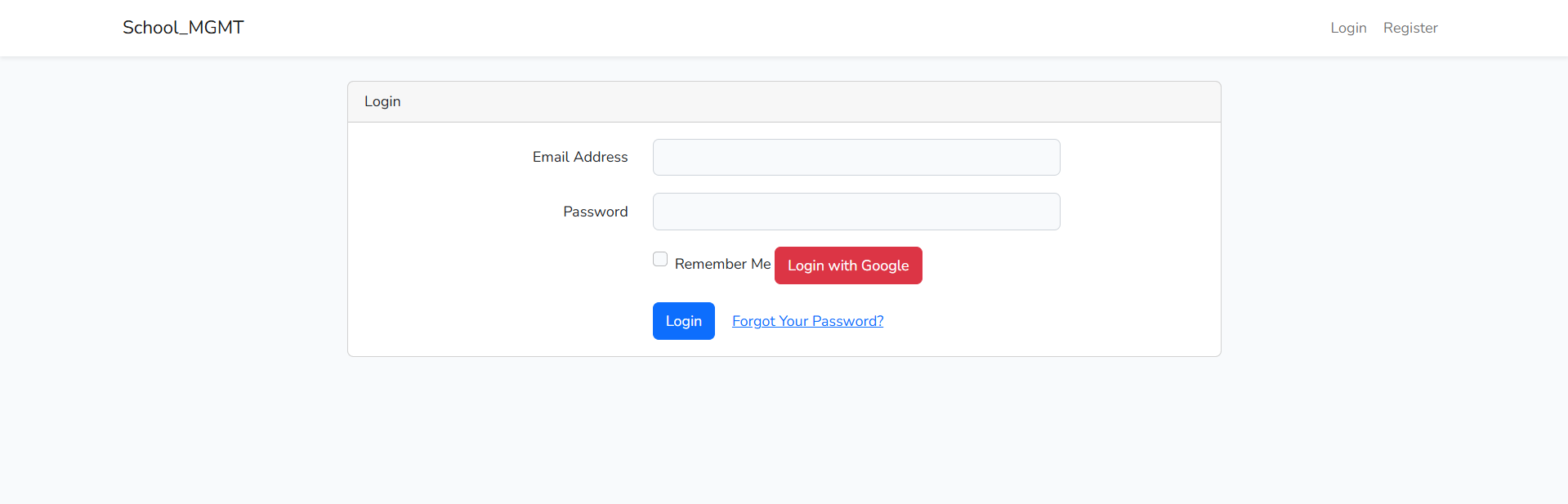
Task: Return home via the School_MGMT logo text
Action: pos(182,27)
